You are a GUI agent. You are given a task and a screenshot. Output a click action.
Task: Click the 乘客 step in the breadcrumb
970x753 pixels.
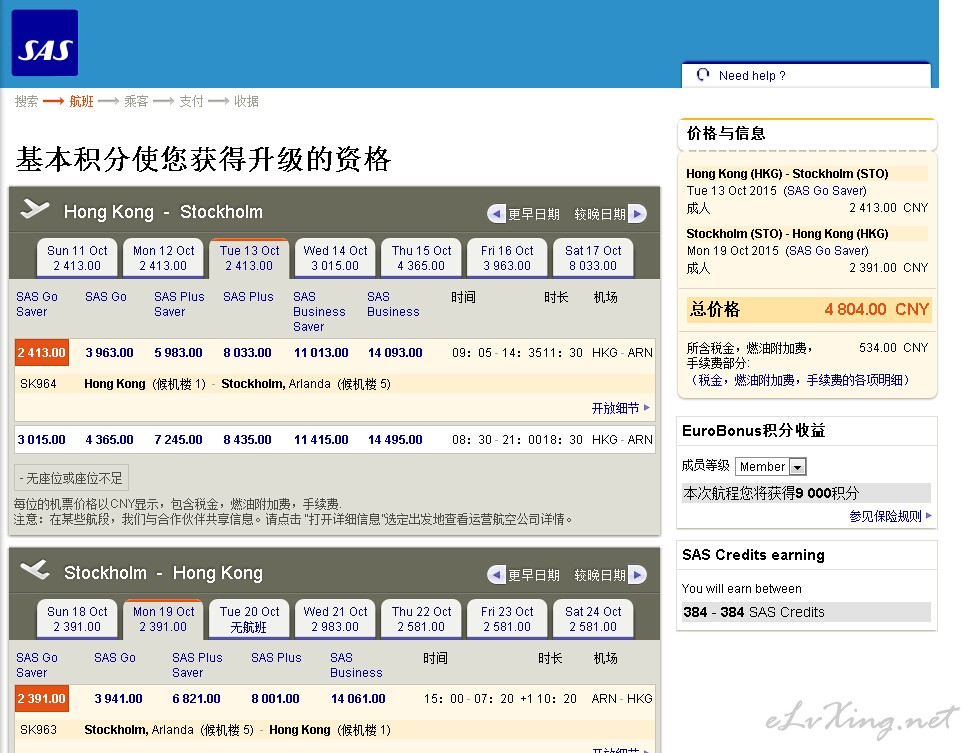click(136, 101)
